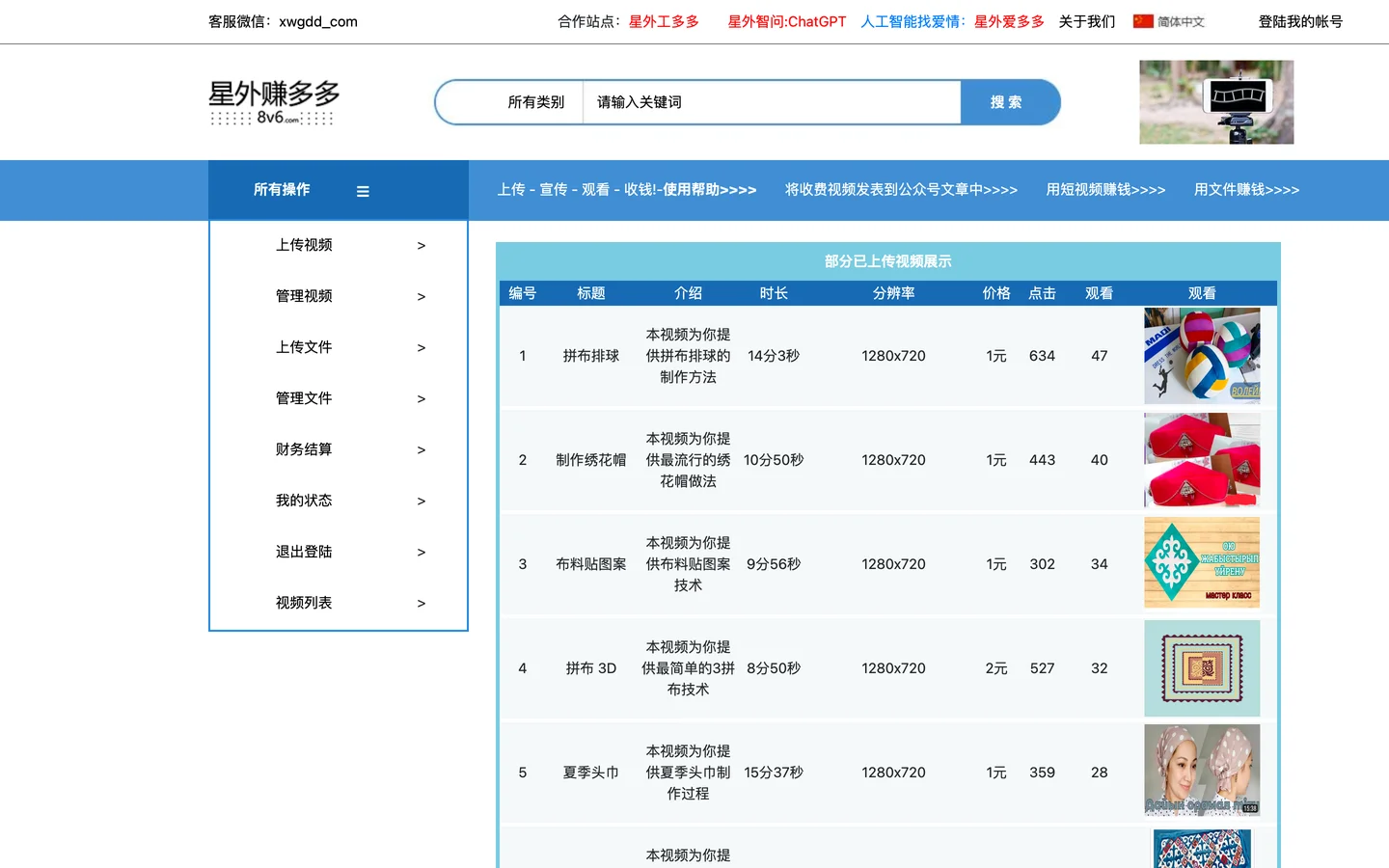Open 上传视频 in the sidebar menu
This screenshot has width=1389, height=868.
pyautogui.click(x=304, y=245)
